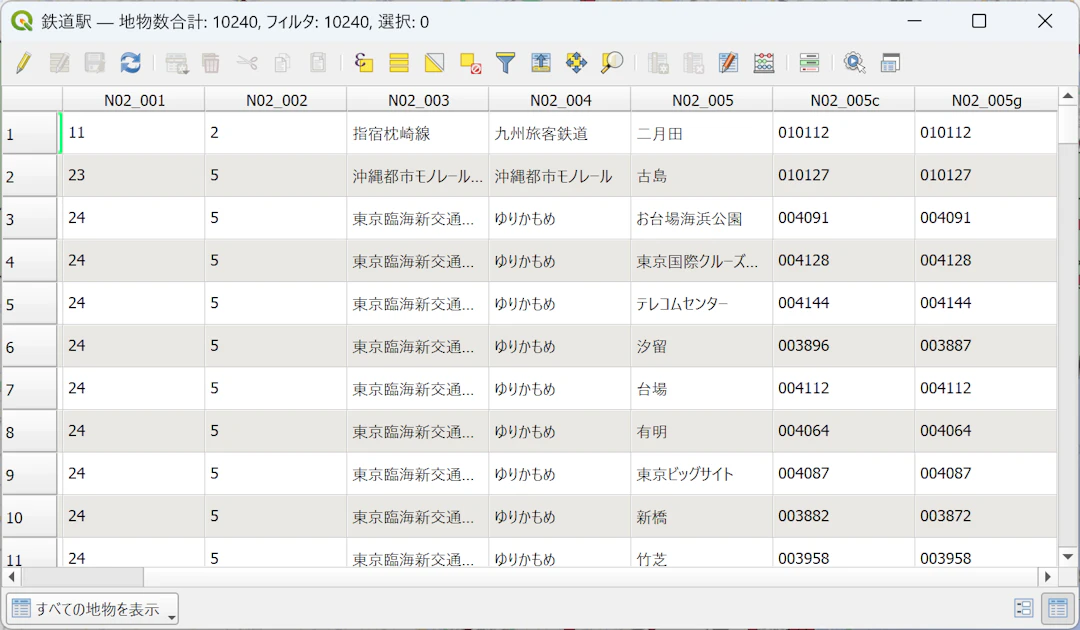Click the N02_003 column header
This screenshot has width=1080, height=630.
click(417, 101)
